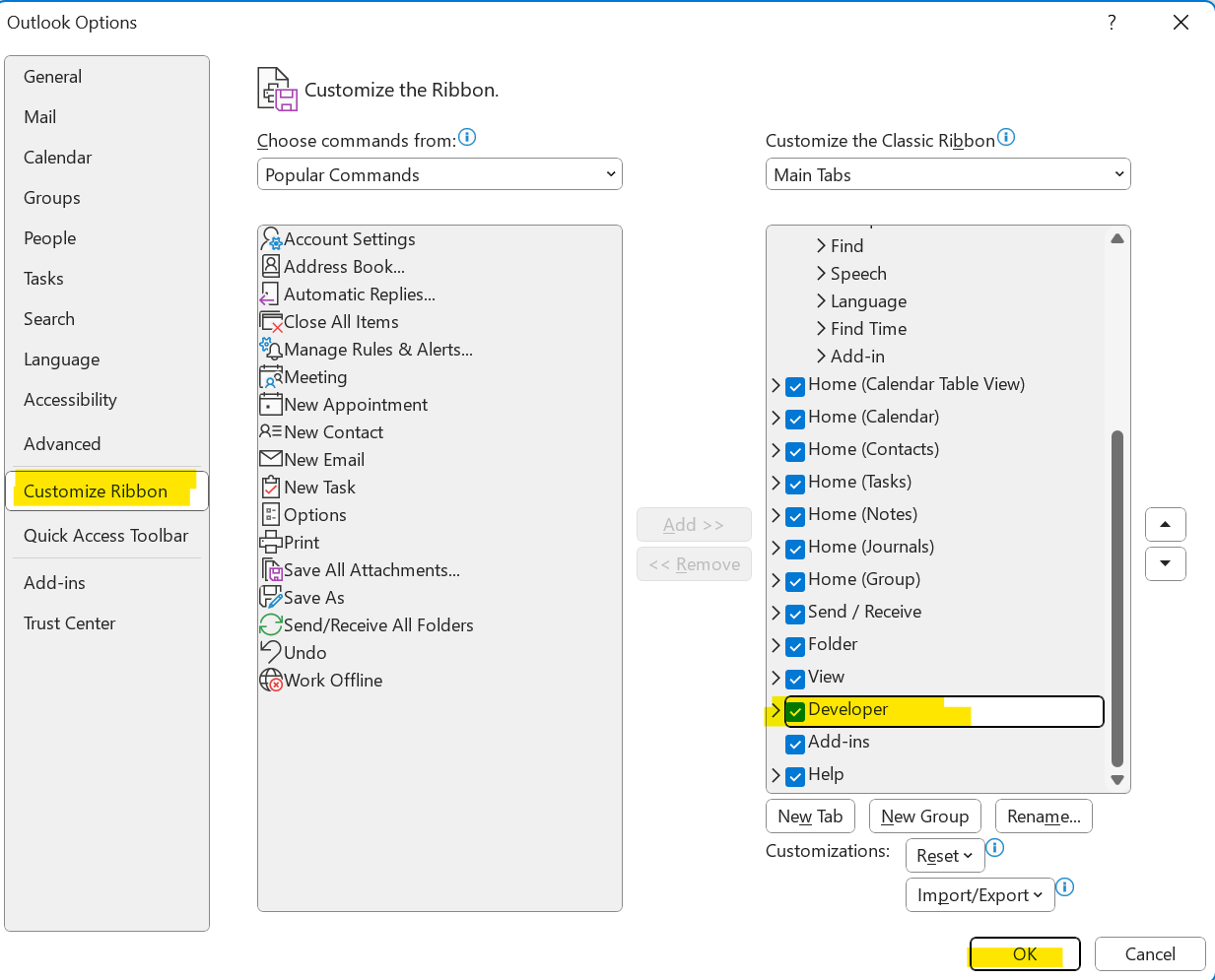Viewport: 1215px width, 980px height.
Task: Click the Work Offline globe icon
Action: coord(271,680)
